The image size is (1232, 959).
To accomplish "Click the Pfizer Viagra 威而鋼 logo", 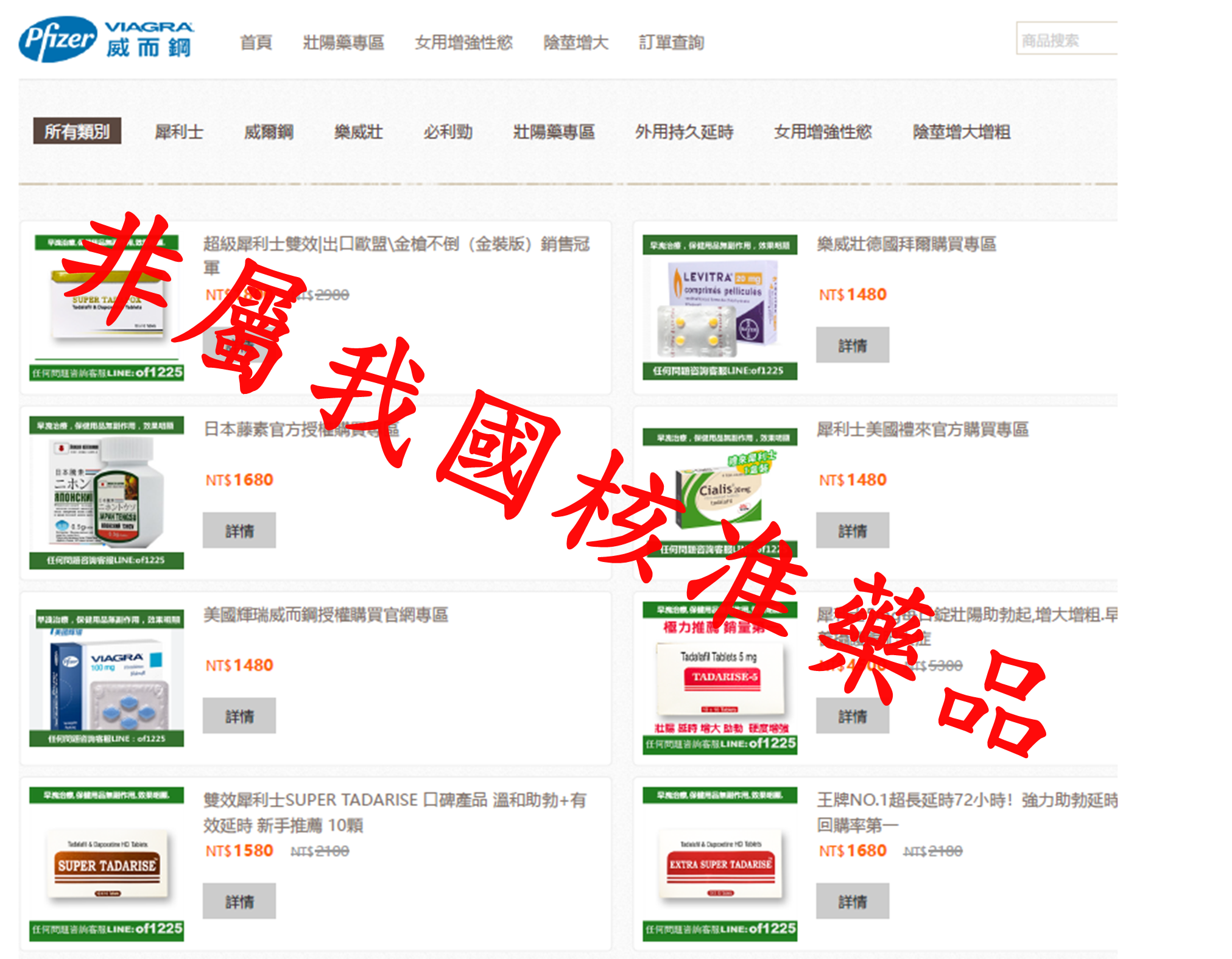I will (x=107, y=40).
